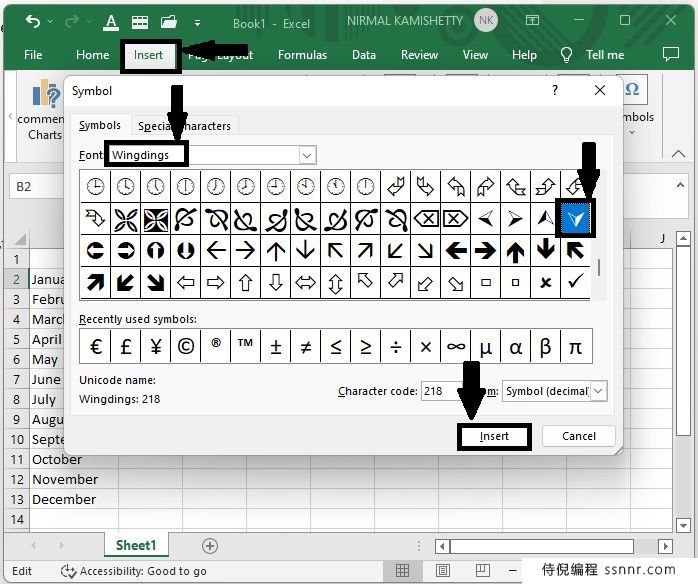Choose the not-equal sign from recent symbols

(x=305, y=346)
